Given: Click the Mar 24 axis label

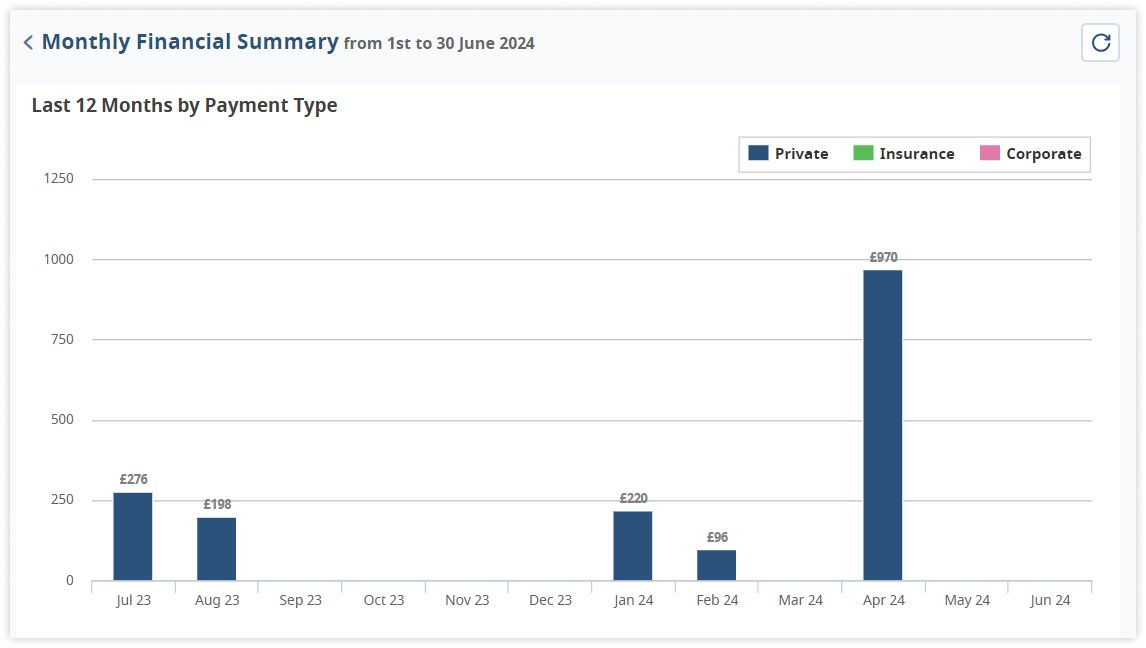Looking at the screenshot, I should pyautogui.click(x=800, y=600).
